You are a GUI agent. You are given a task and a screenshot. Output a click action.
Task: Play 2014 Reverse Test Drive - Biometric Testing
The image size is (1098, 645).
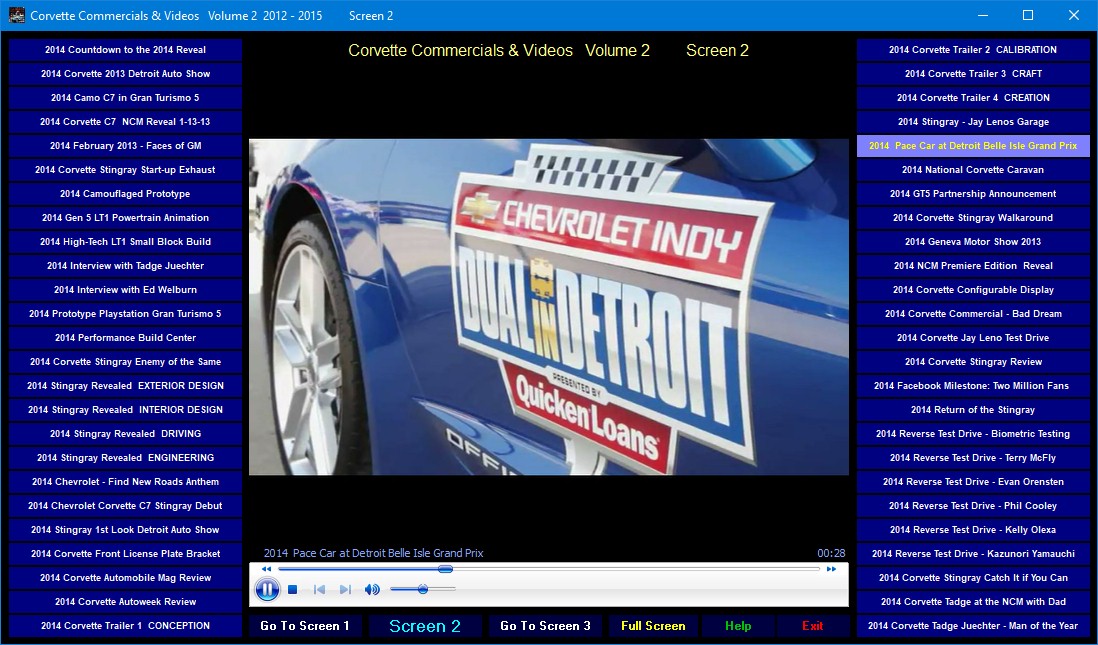973,434
